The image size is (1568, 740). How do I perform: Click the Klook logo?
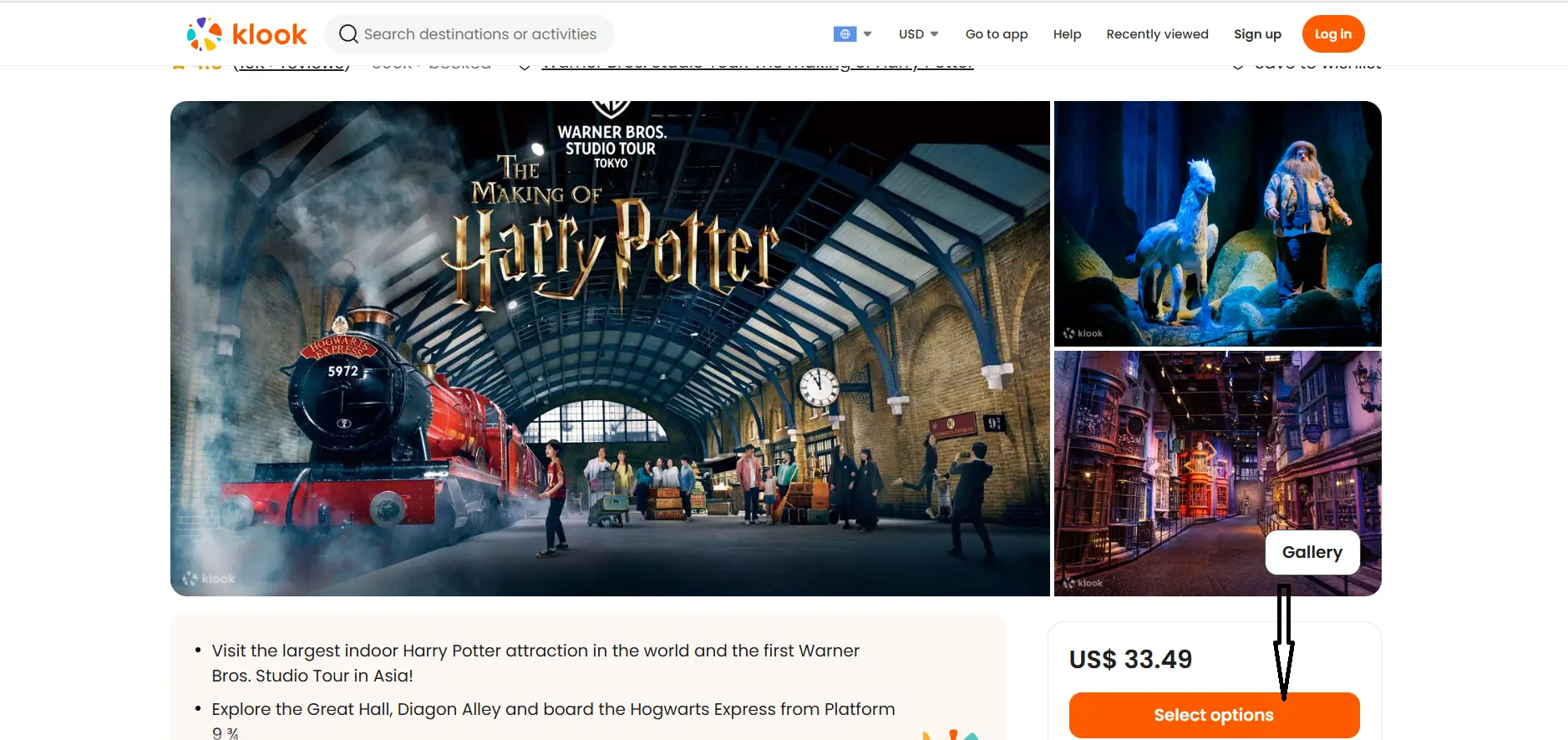[246, 34]
